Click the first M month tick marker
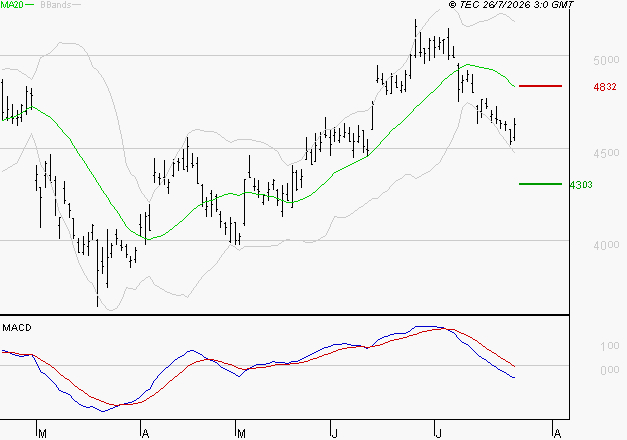627x440 pixels. coord(42,434)
